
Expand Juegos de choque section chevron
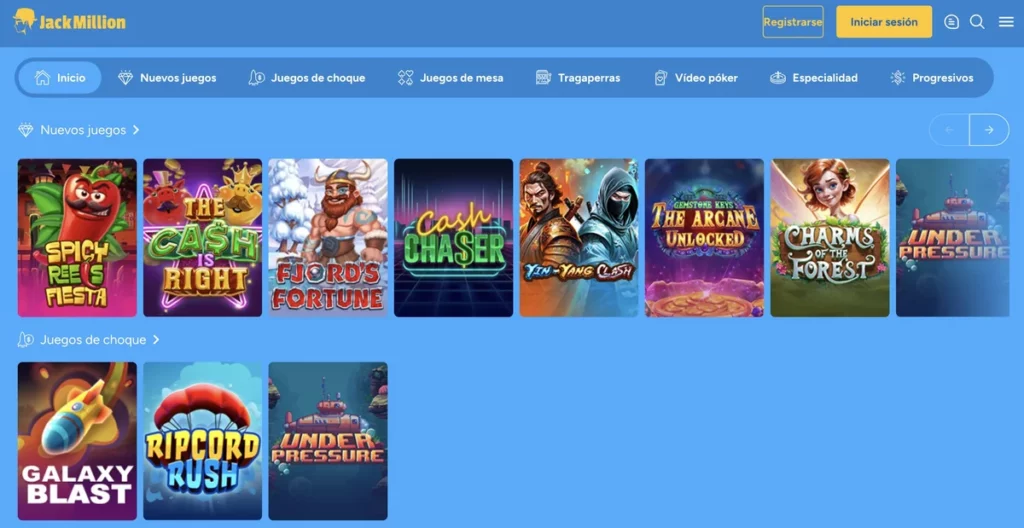pyautogui.click(x=156, y=340)
